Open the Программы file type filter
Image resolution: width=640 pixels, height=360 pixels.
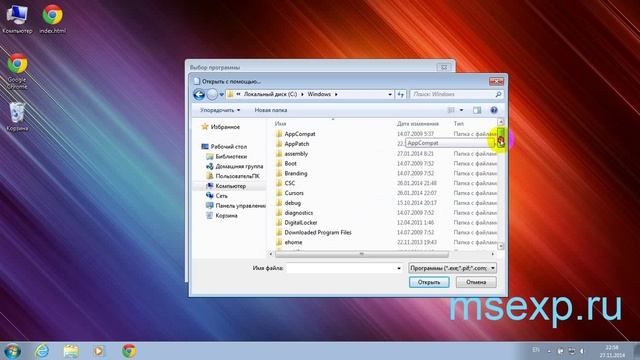(x=453, y=268)
